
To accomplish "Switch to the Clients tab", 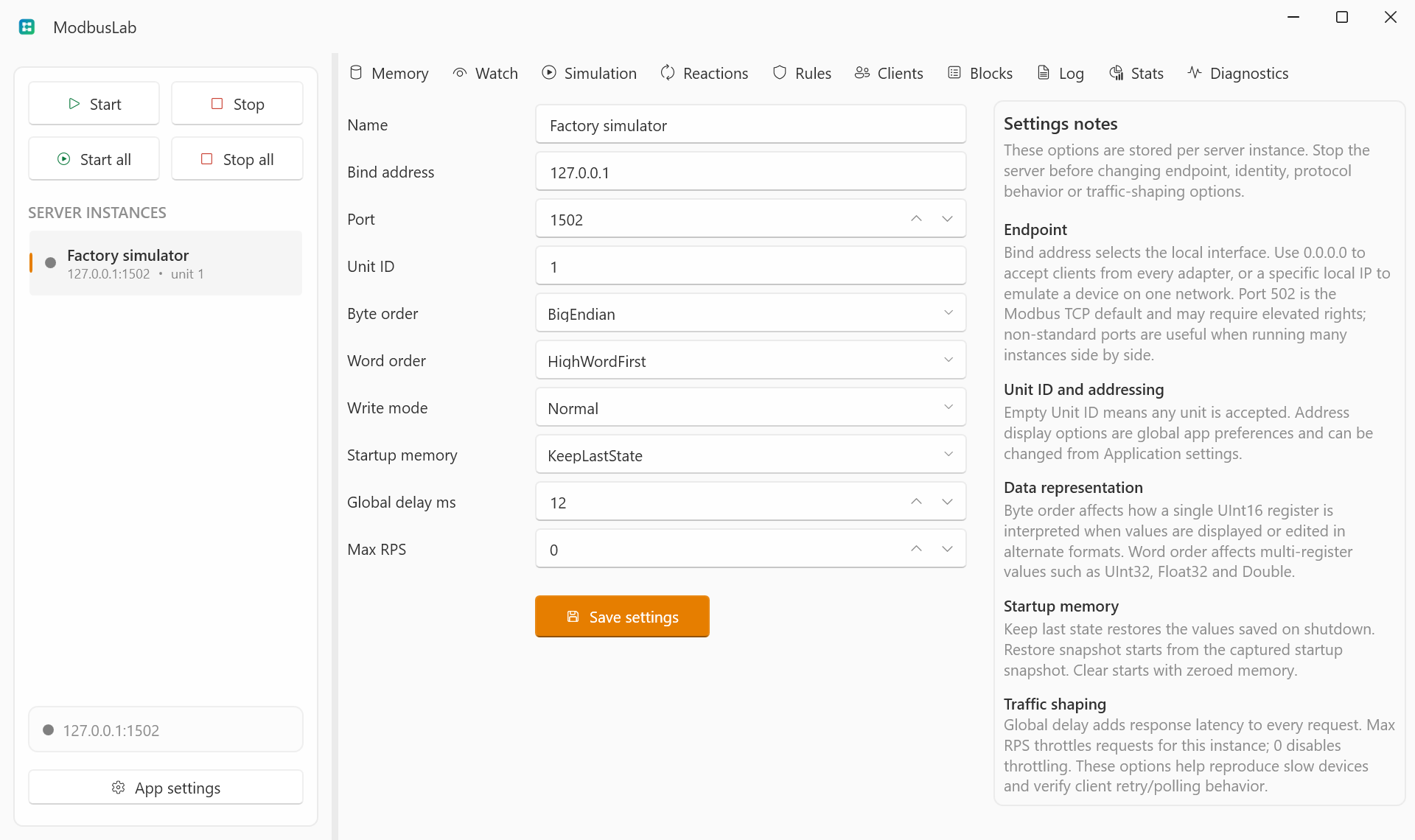I will point(889,73).
